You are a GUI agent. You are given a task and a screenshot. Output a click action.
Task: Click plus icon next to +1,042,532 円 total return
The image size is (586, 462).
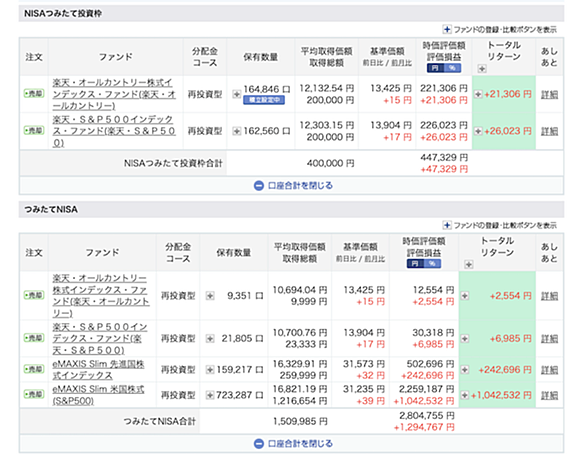465,395
